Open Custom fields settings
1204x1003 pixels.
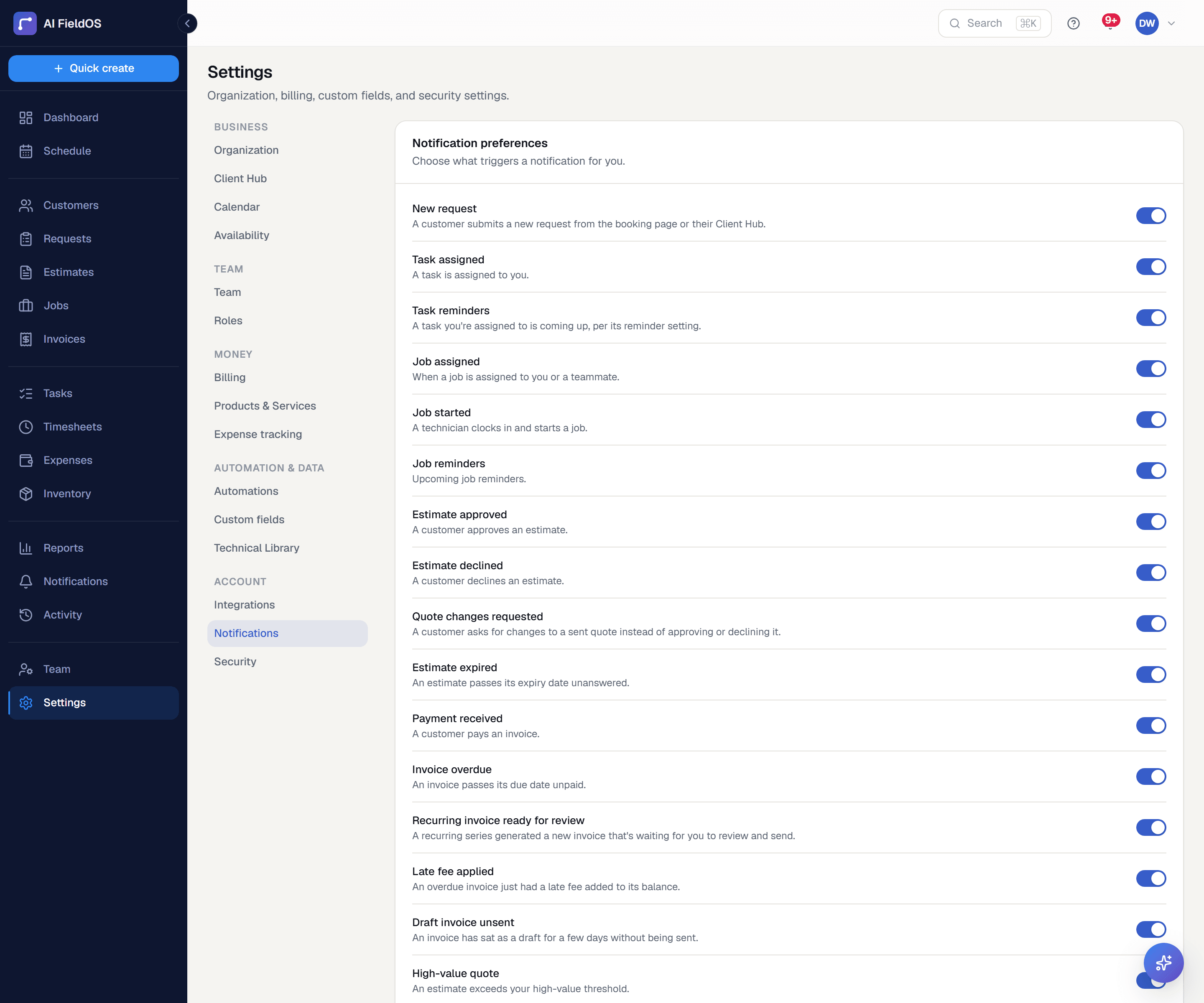coord(287,520)
